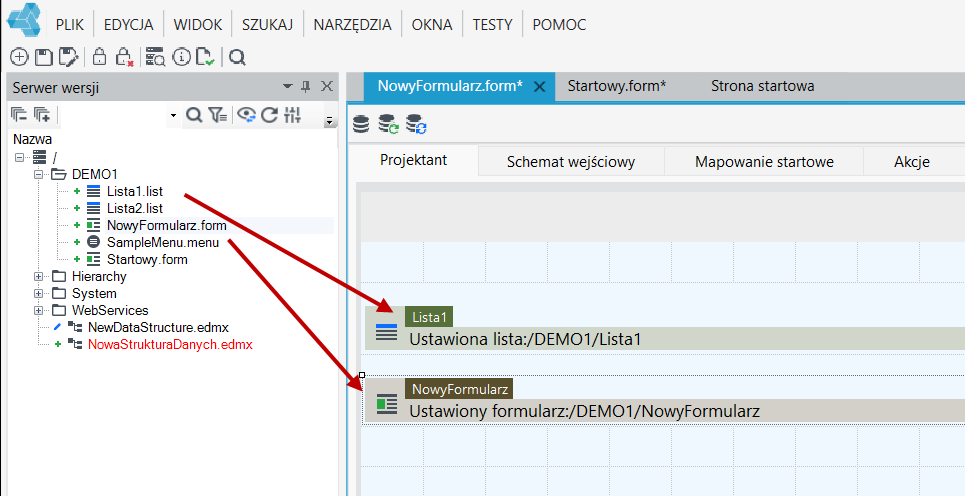Click the Lista1 list control icon on canvas
965x496 pixels.
point(386,332)
